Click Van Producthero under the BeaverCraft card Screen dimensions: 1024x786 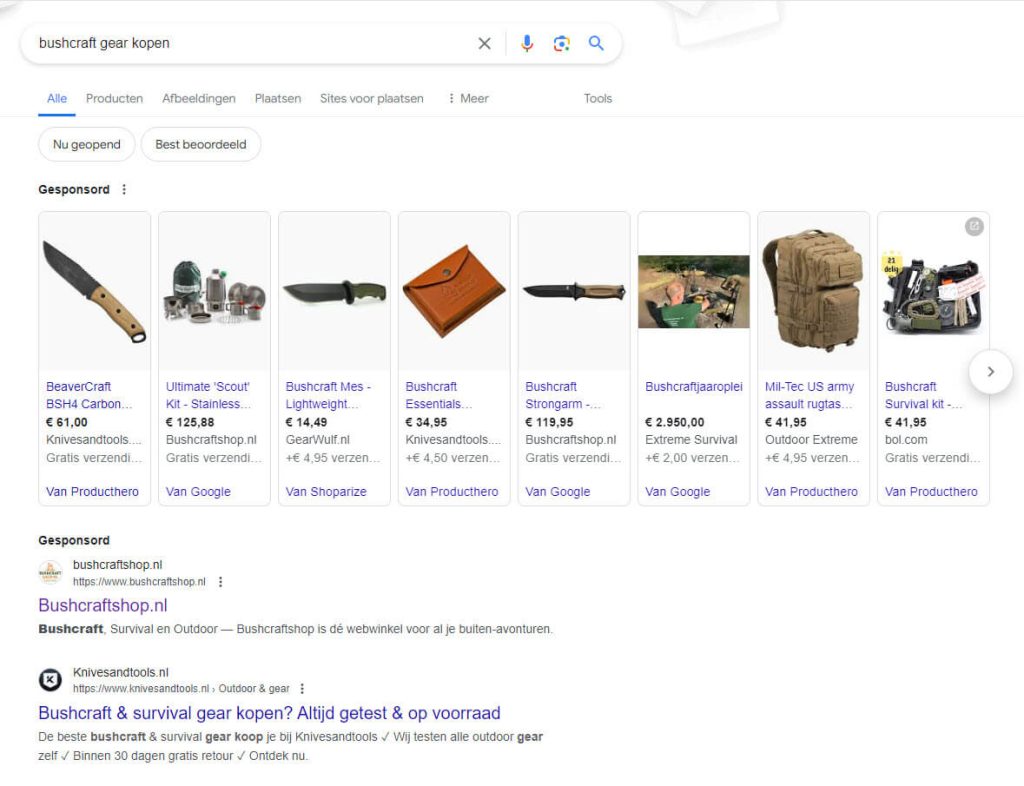(x=92, y=492)
